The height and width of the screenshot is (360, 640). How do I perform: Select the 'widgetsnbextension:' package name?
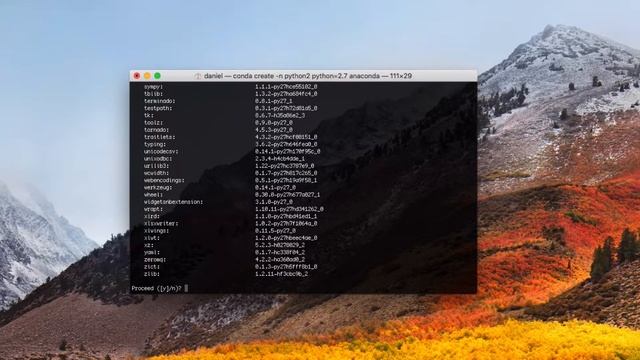click(173, 202)
